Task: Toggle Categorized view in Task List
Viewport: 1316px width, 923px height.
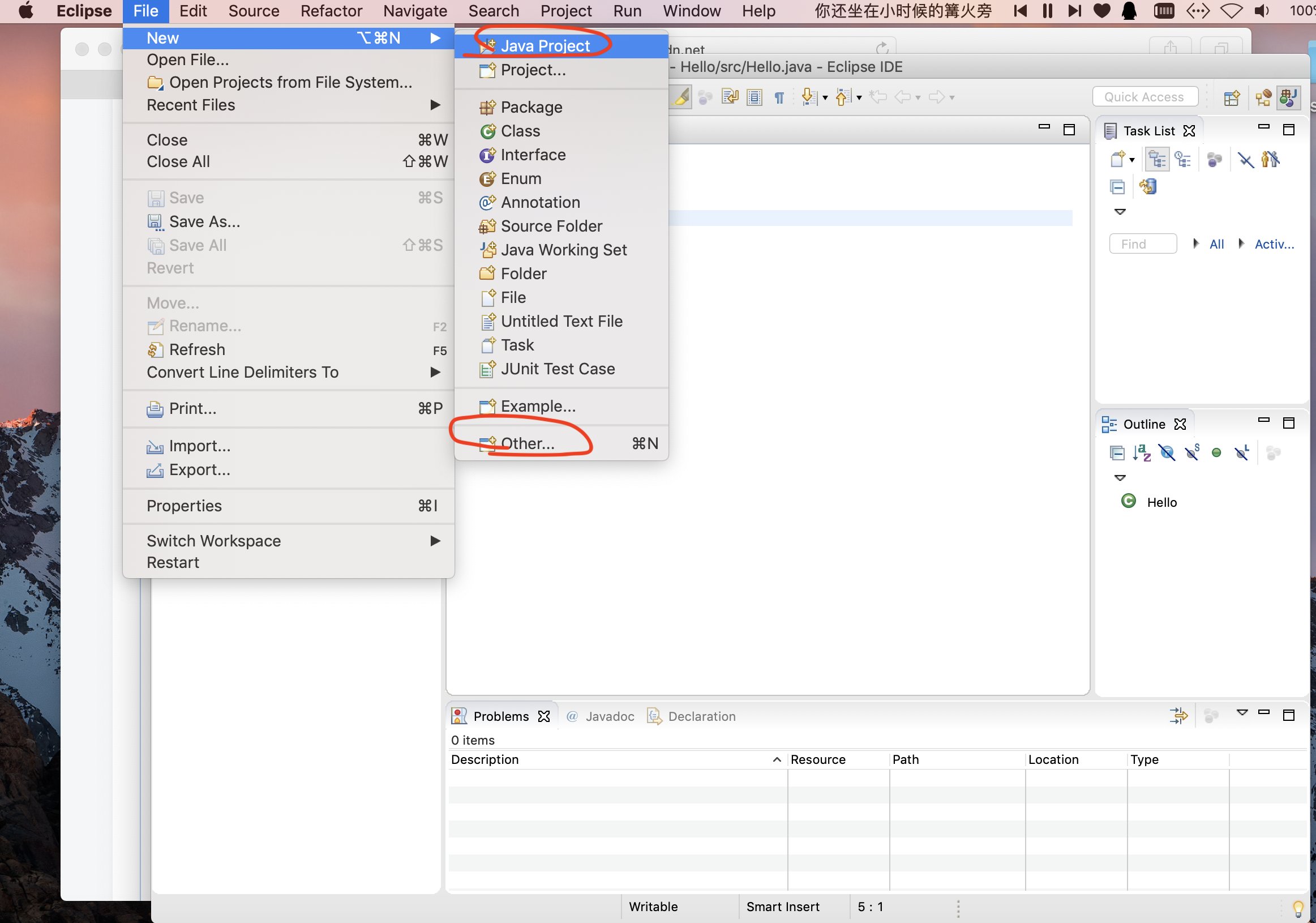Action: pyautogui.click(x=1156, y=159)
